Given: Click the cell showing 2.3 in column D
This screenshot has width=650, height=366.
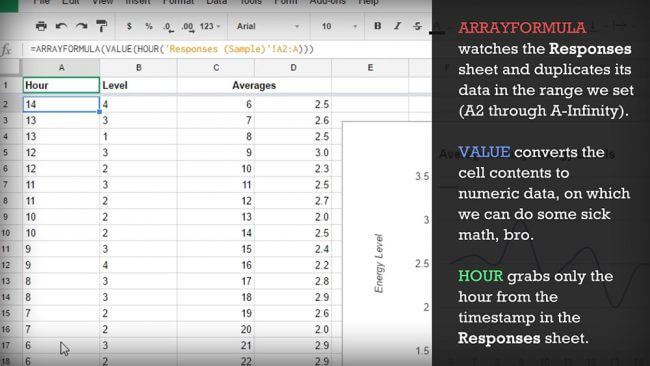Looking at the screenshot, I should coord(293,169).
